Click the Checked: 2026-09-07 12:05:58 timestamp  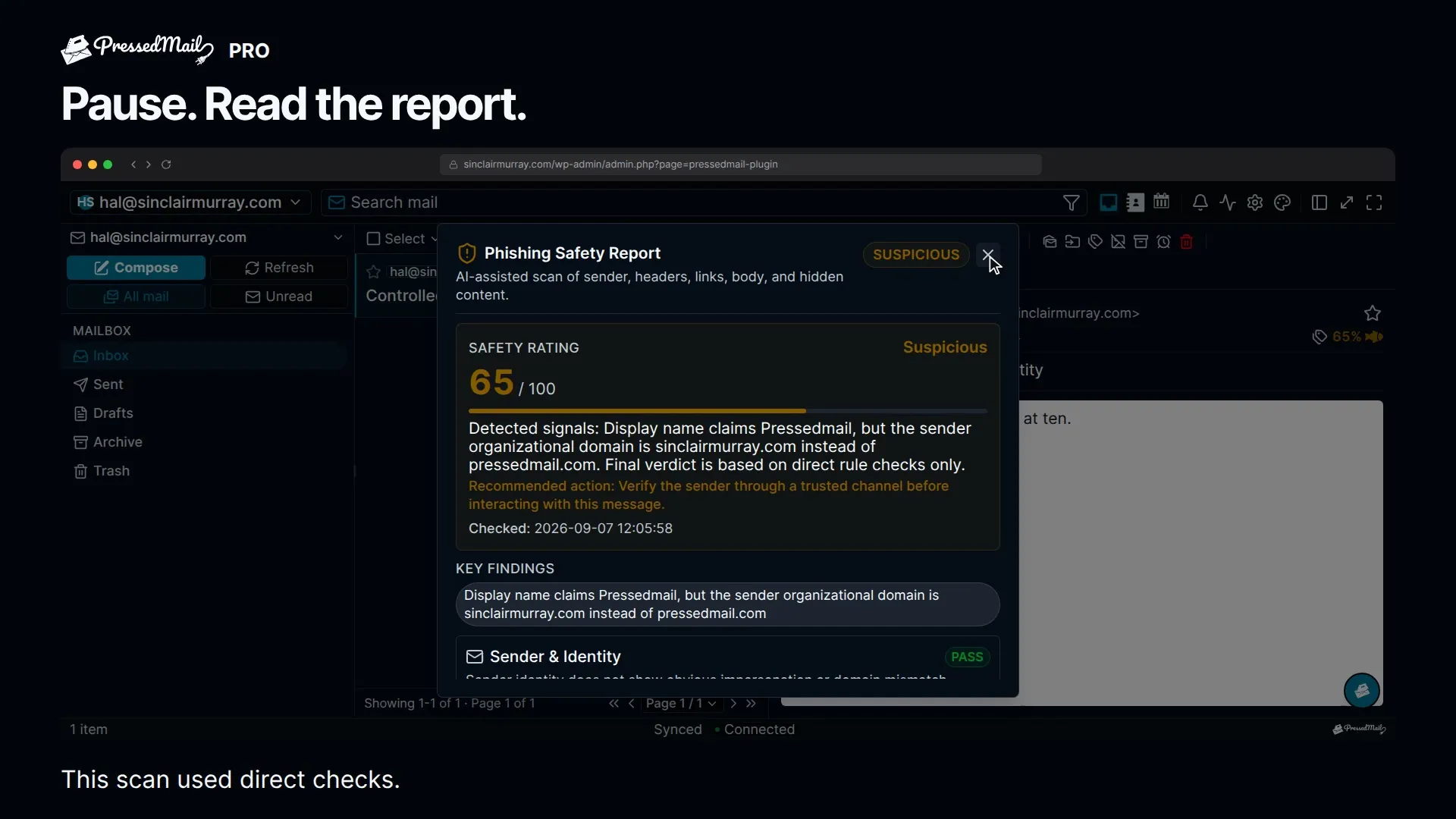(570, 529)
